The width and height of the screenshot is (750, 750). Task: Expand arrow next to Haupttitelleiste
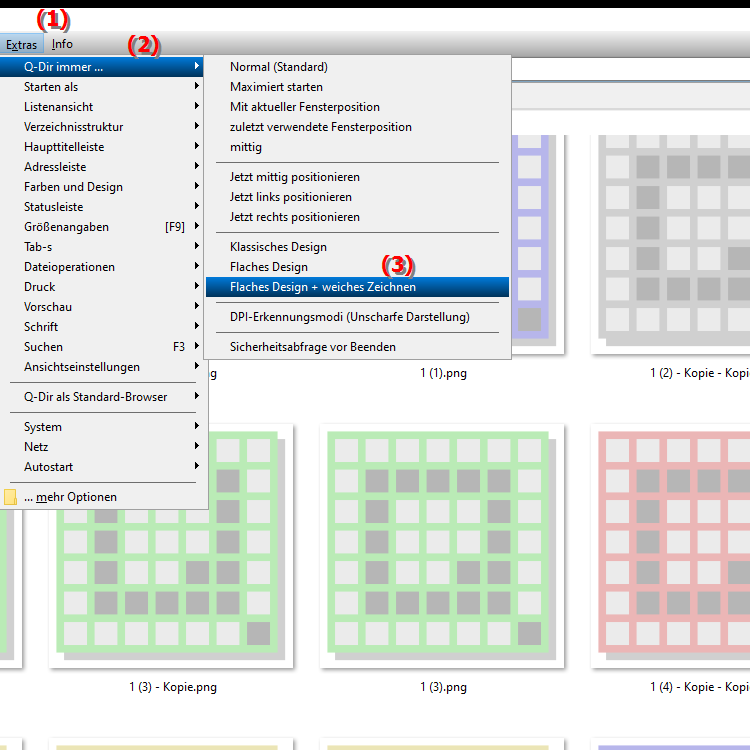tap(197, 146)
